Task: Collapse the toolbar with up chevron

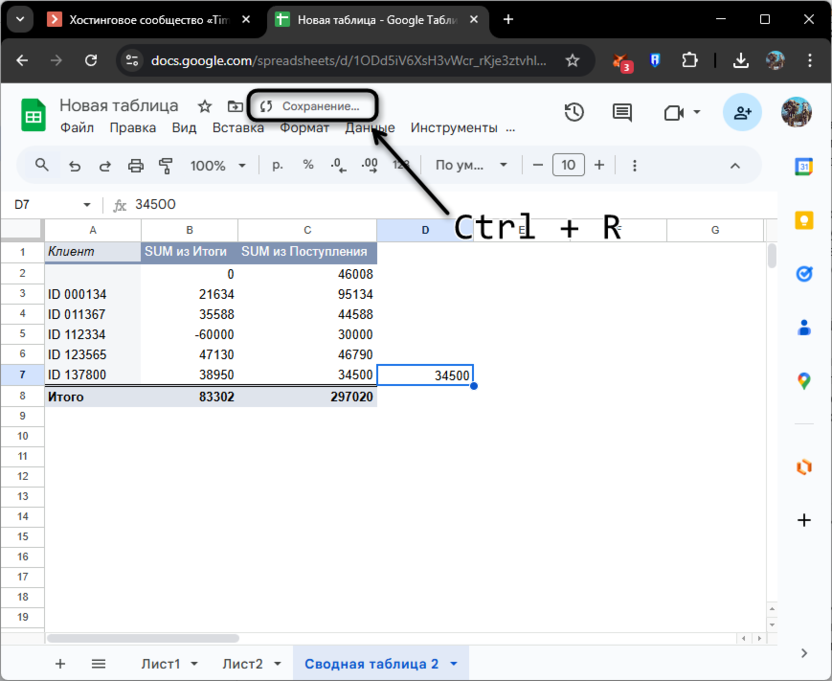Action: point(735,166)
